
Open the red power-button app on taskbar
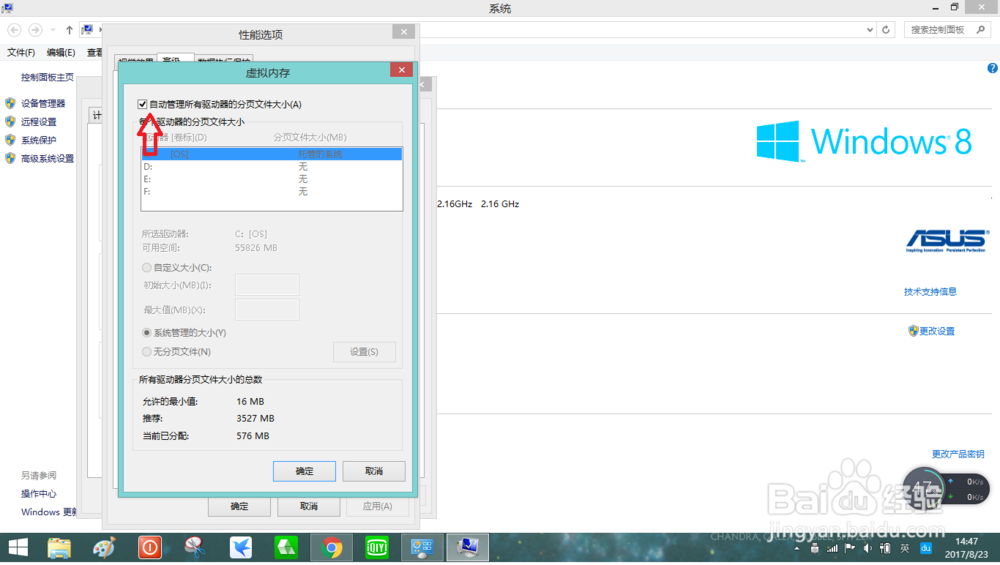click(150, 548)
